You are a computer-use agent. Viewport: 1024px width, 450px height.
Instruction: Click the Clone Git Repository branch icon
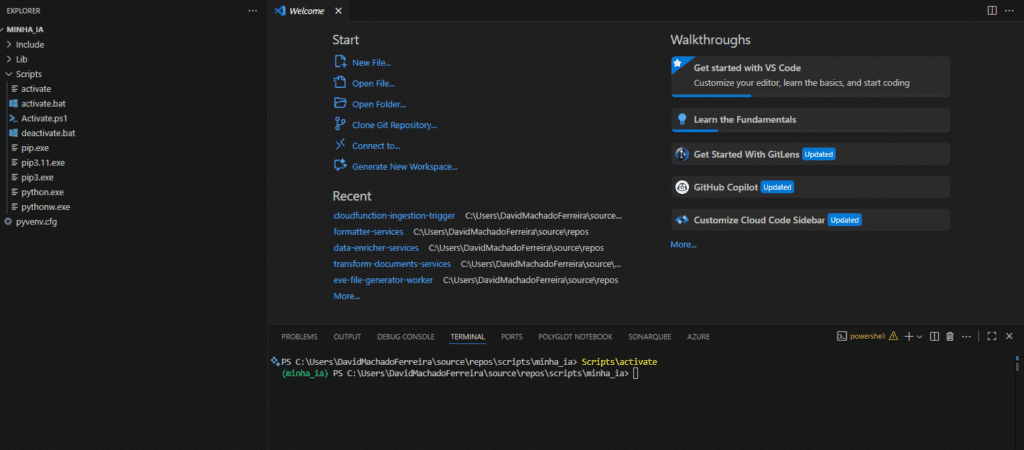341,124
